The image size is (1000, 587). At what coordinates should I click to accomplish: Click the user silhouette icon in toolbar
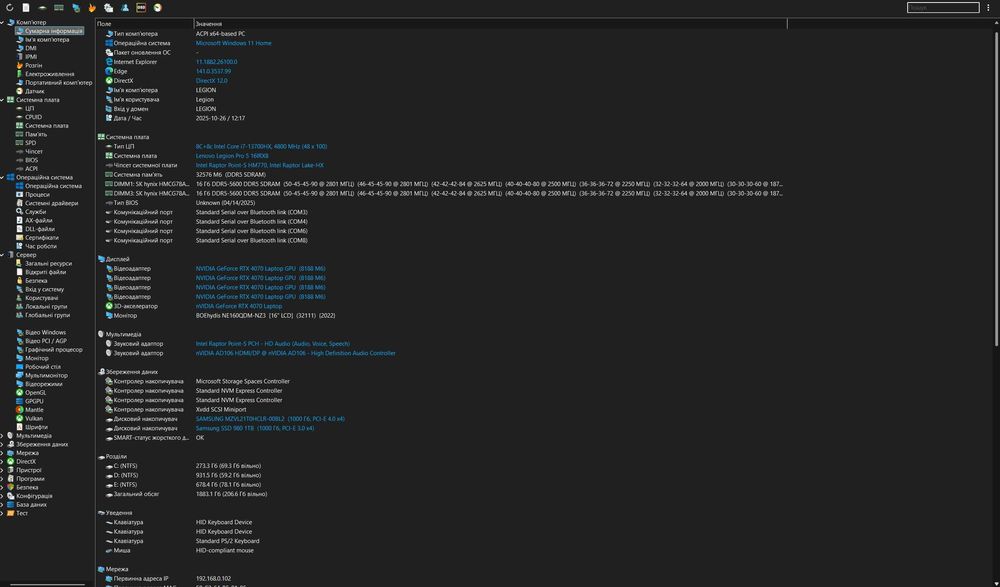pyautogui.click(x=125, y=8)
